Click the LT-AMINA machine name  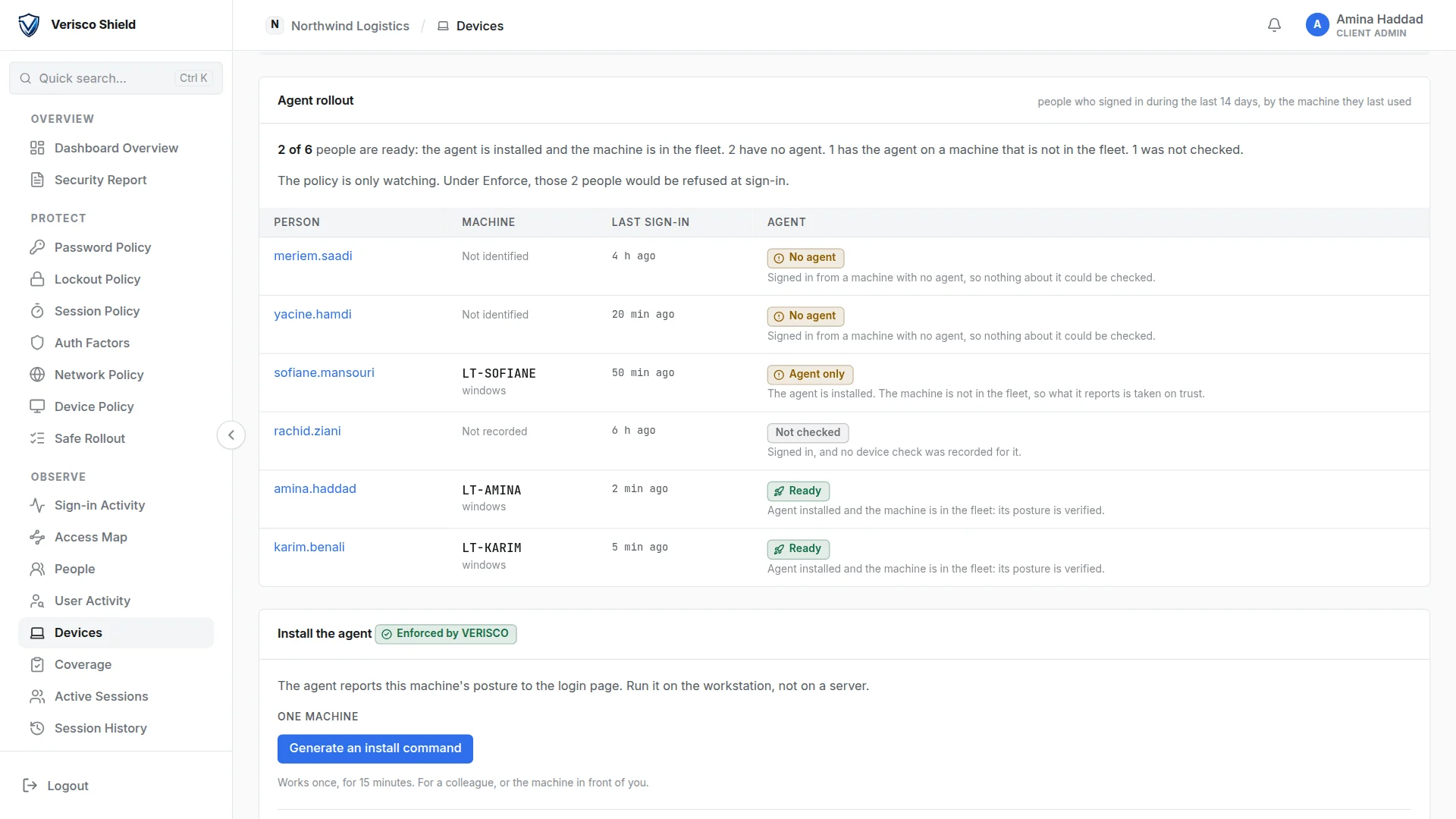pyautogui.click(x=491, y=491)
